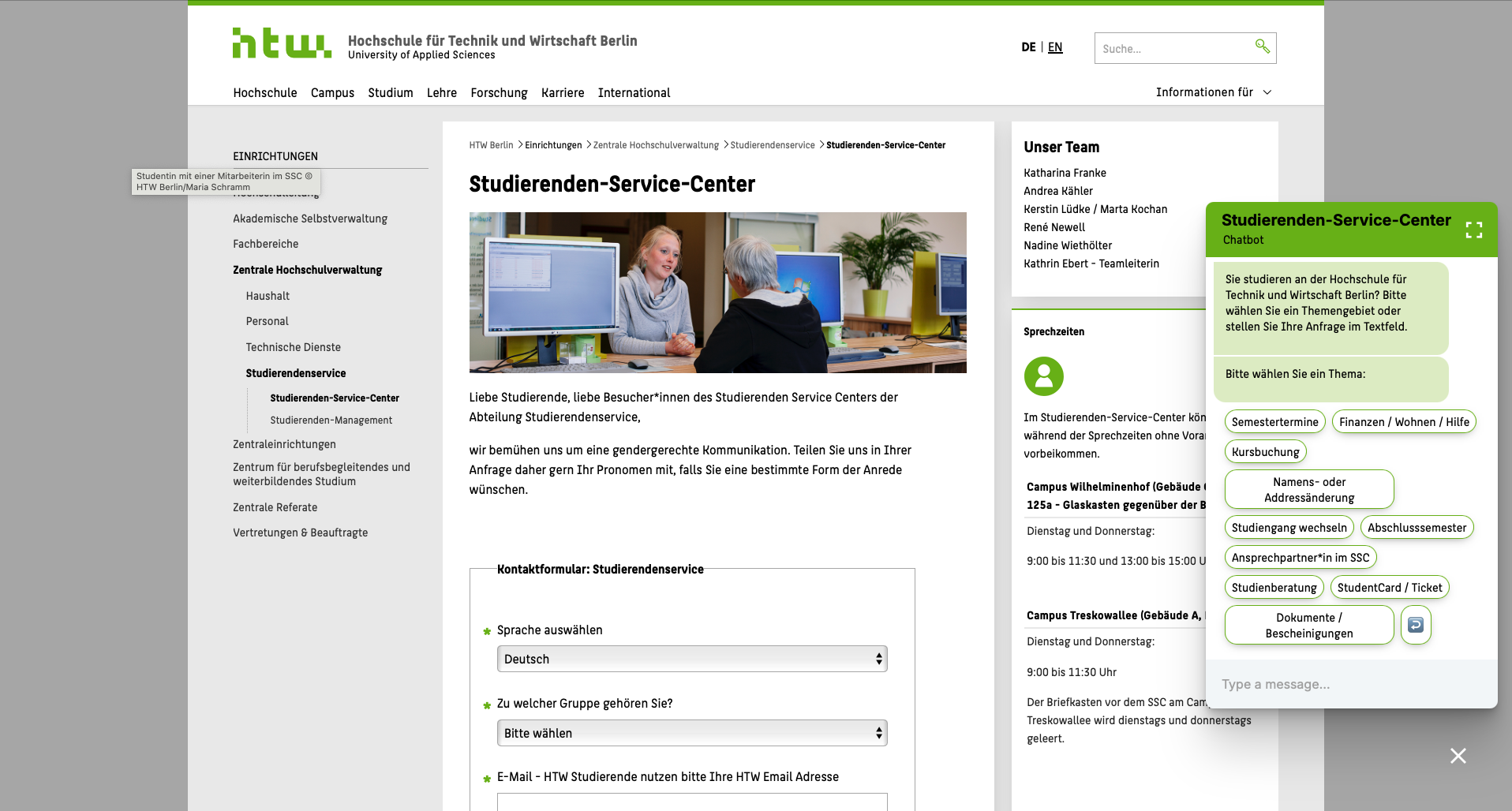The height and width of the screenshot is (811, 1512).
Task: Open Zentrale Referate in sidebar
Action: [275, 507]
